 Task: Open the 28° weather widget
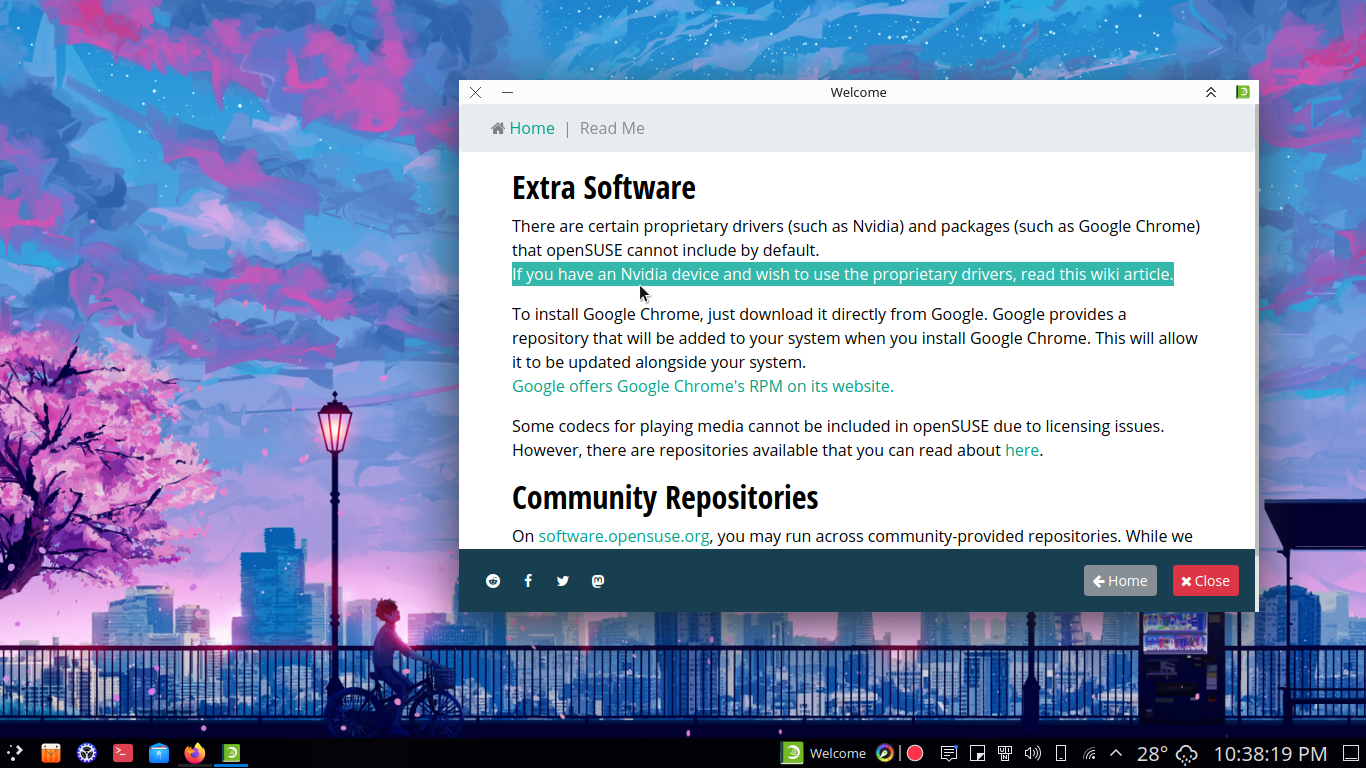click(x=1167, y=753)
